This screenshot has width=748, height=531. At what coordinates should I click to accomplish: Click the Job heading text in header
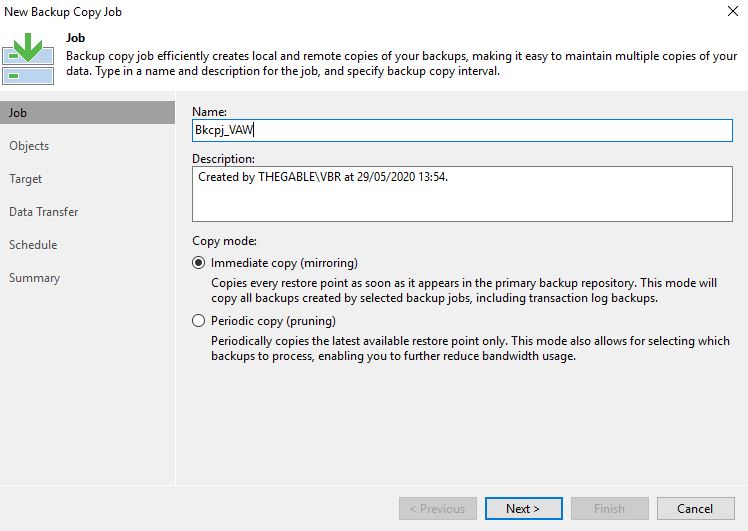pyautogui.click(x=75, y=38)
